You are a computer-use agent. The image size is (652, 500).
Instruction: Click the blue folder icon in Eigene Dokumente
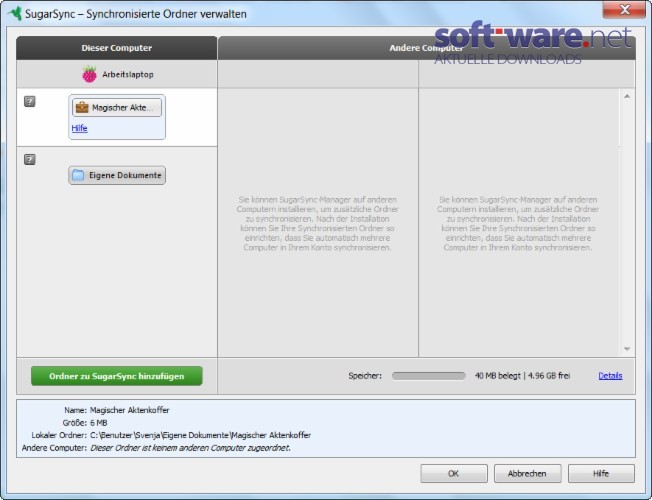(78, 175)
